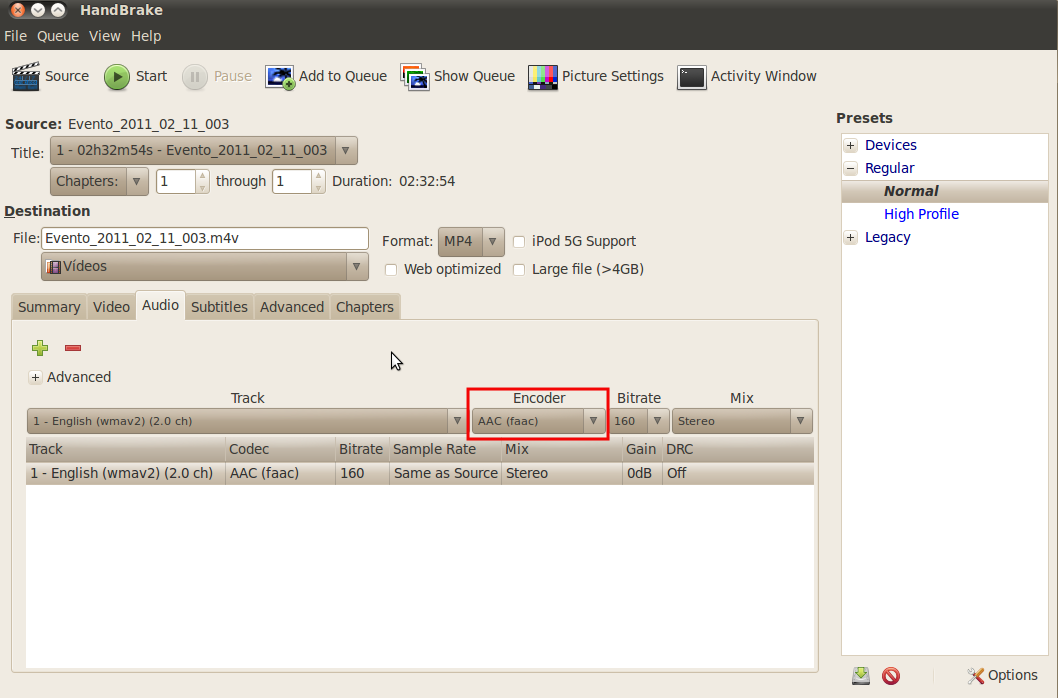This screenshot has width=1058, height=698.
Task: Click the Same as Source cell
Action: [x=445, y=473]
